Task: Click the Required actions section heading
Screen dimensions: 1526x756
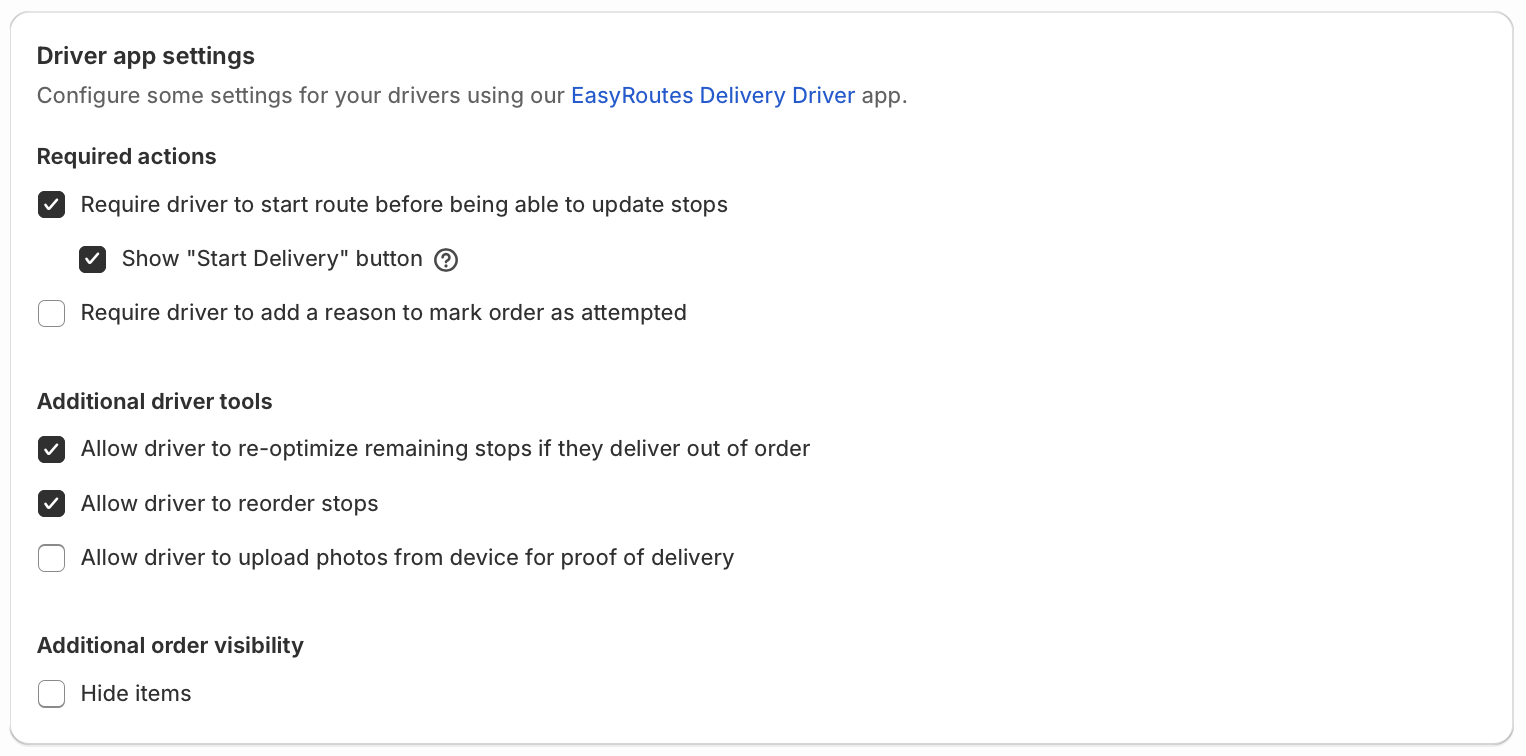Action: tap(127, 157)
